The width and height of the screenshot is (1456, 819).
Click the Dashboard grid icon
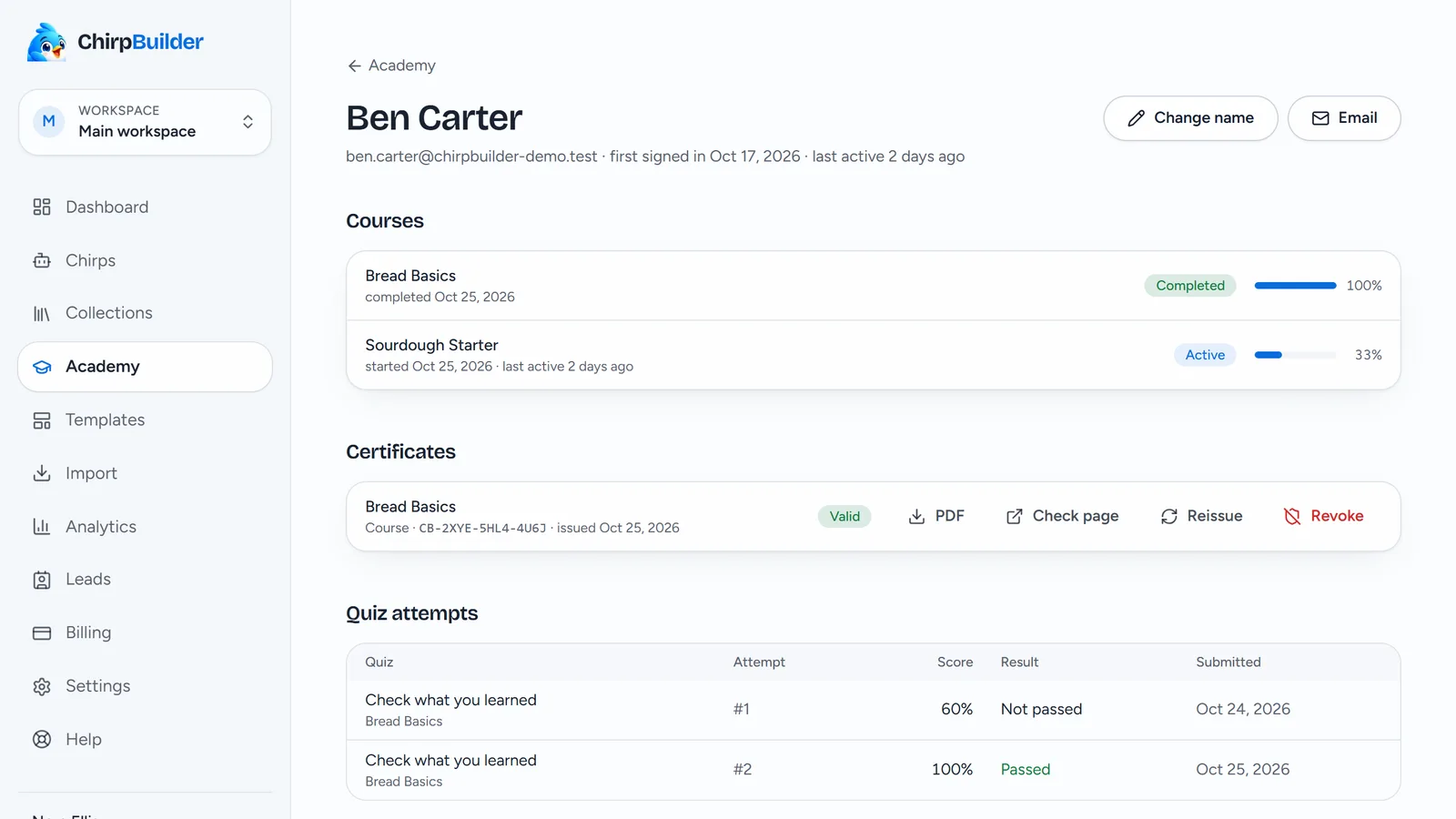point(42,207)
